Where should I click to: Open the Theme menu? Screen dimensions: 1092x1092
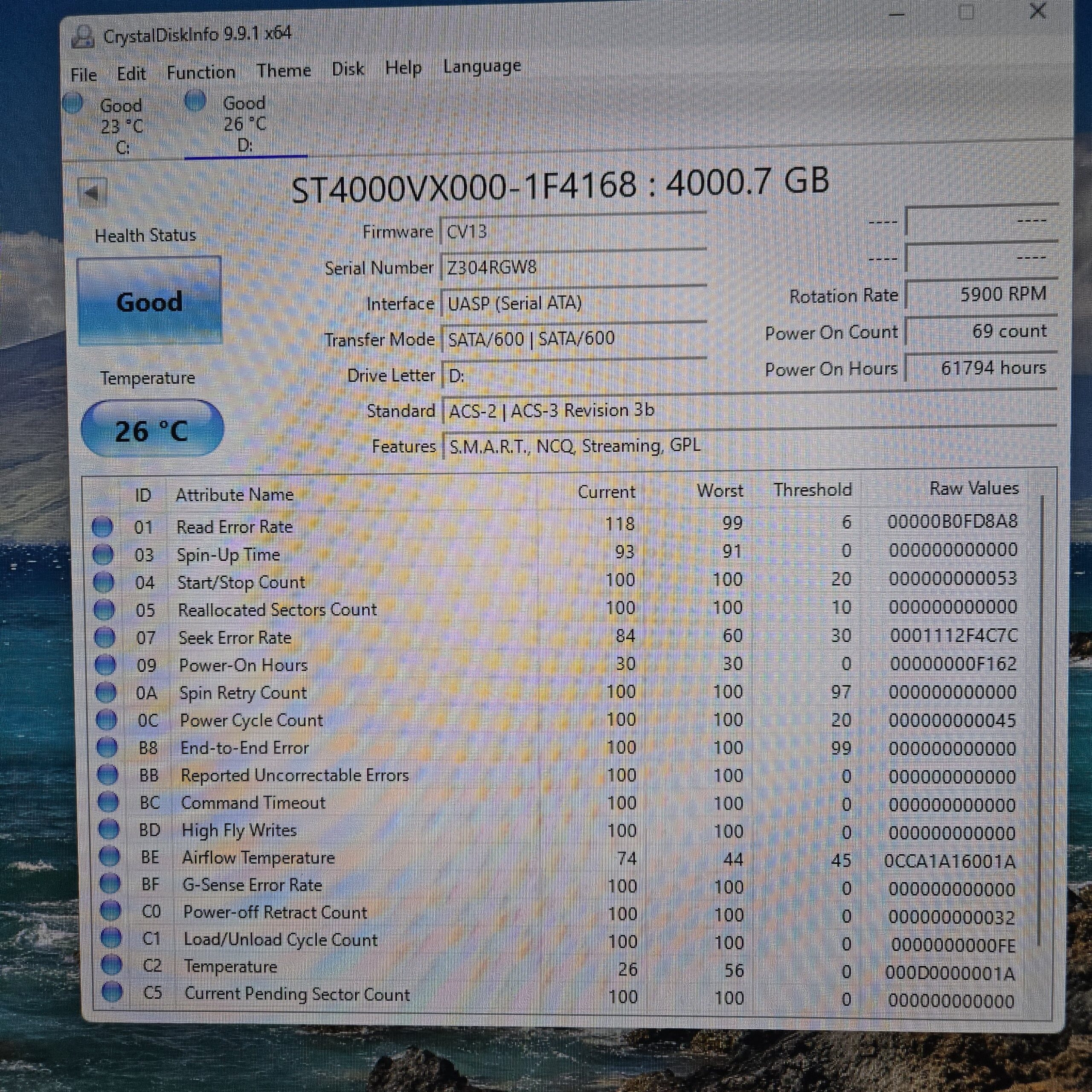pyautogui.click(x=284, y=71)
